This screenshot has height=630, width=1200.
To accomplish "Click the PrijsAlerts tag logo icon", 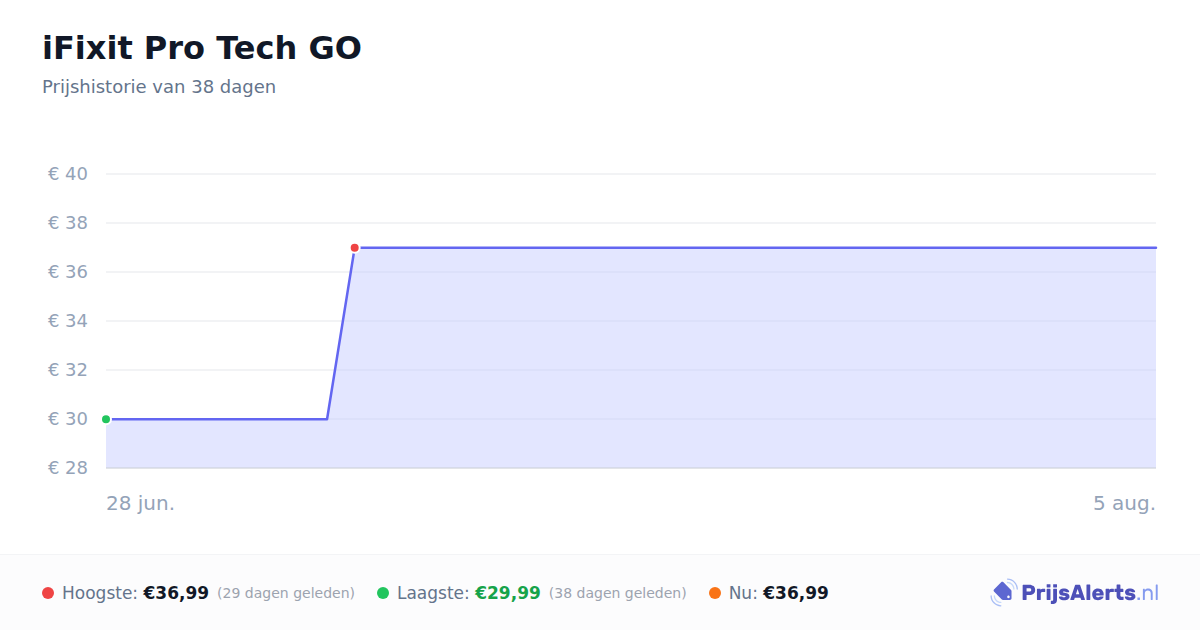I will [1003, 593].
